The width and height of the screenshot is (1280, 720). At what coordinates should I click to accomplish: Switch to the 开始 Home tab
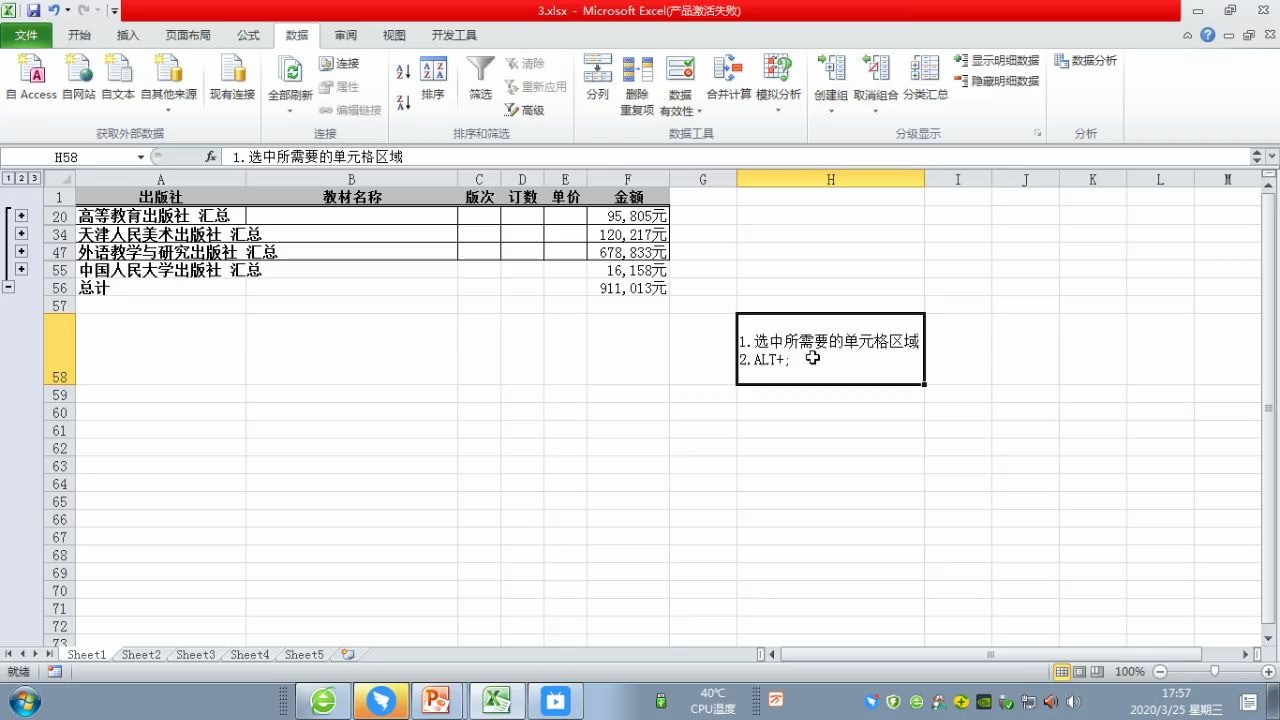point(79,35)
